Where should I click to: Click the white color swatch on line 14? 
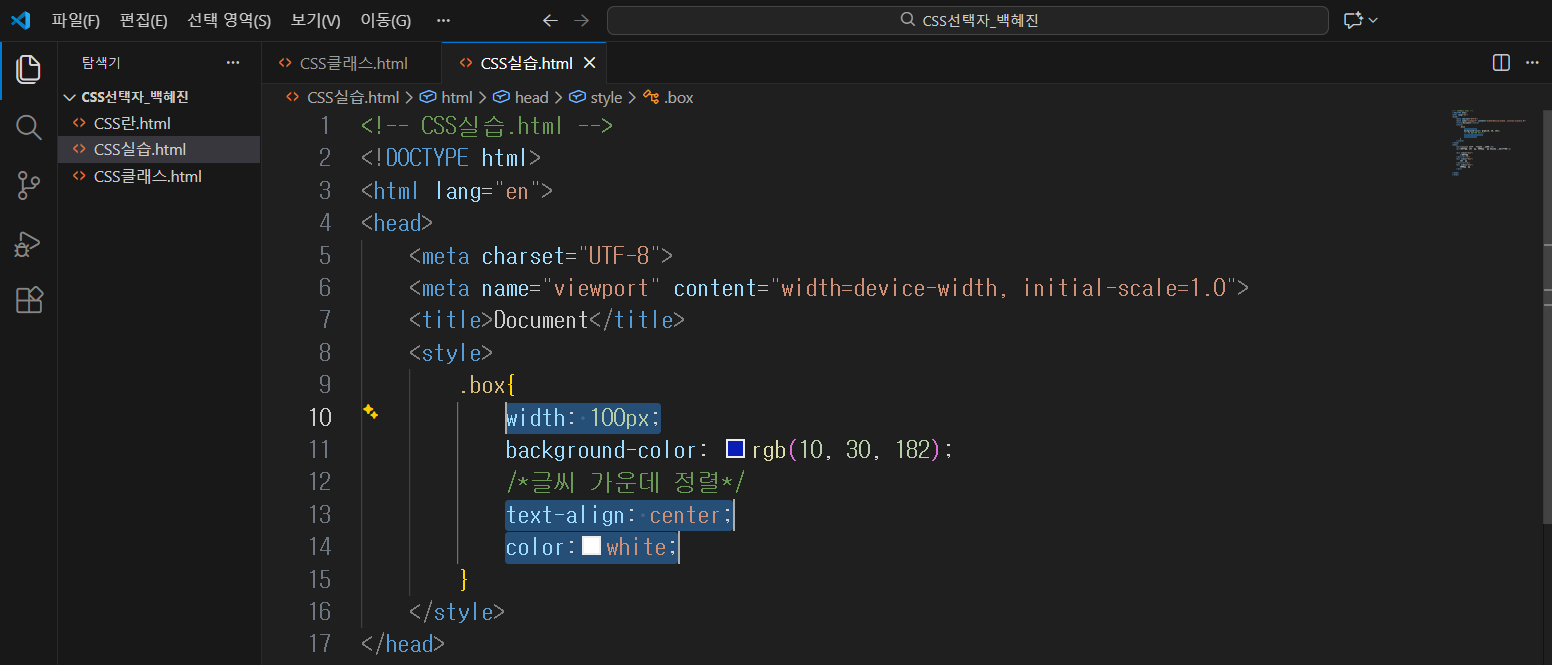pyautogui.click(x=591, y=546)
